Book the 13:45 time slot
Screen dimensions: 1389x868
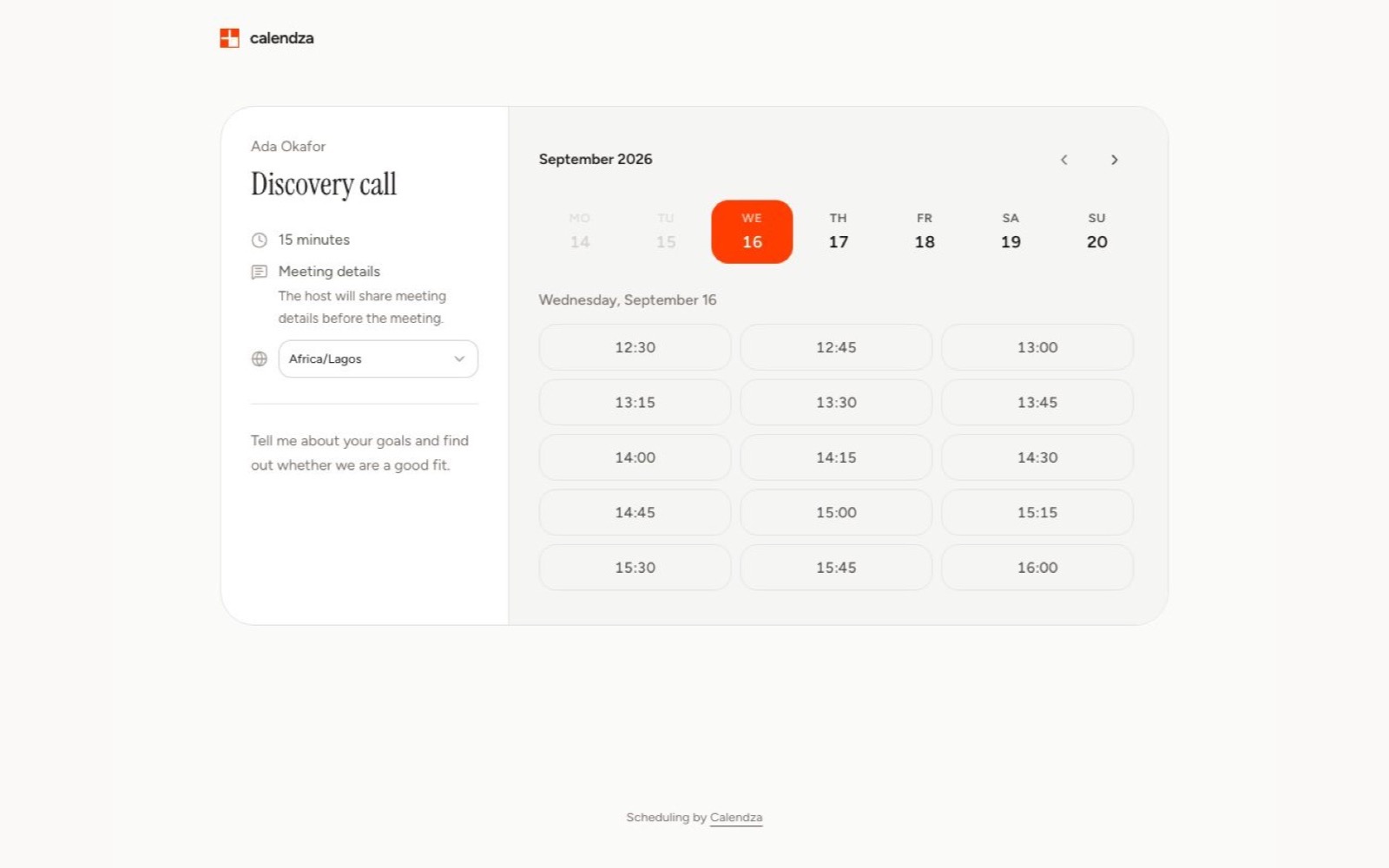[x=1037, y=402]
